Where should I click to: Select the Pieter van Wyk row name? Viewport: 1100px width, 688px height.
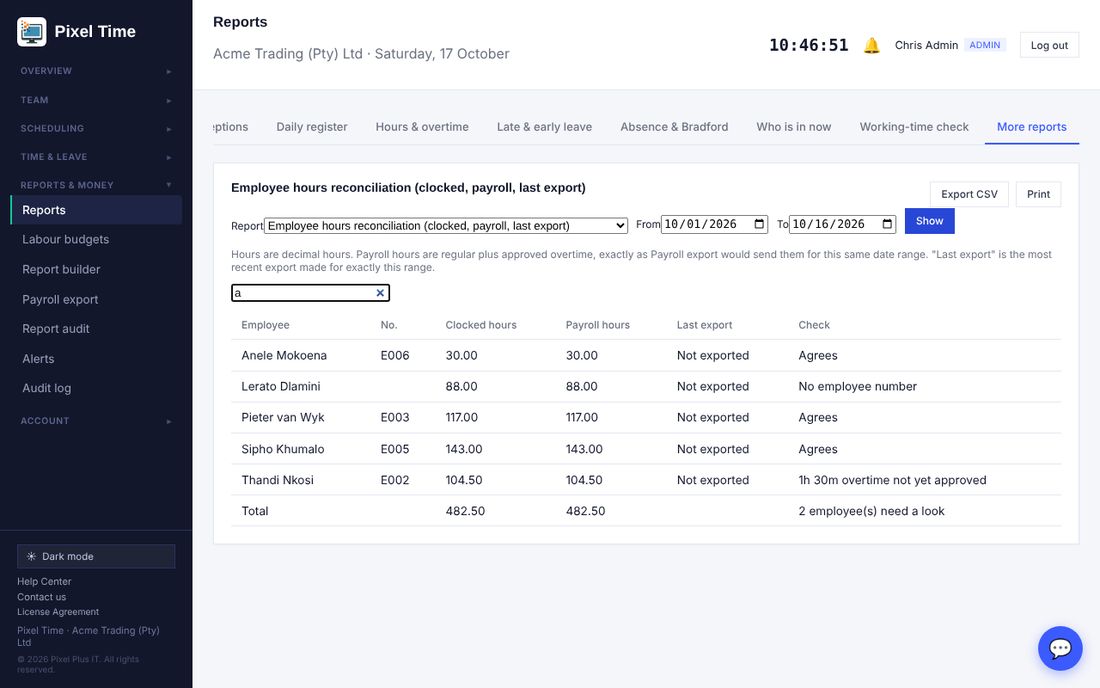pyautogui.click(x=283, y=417)
